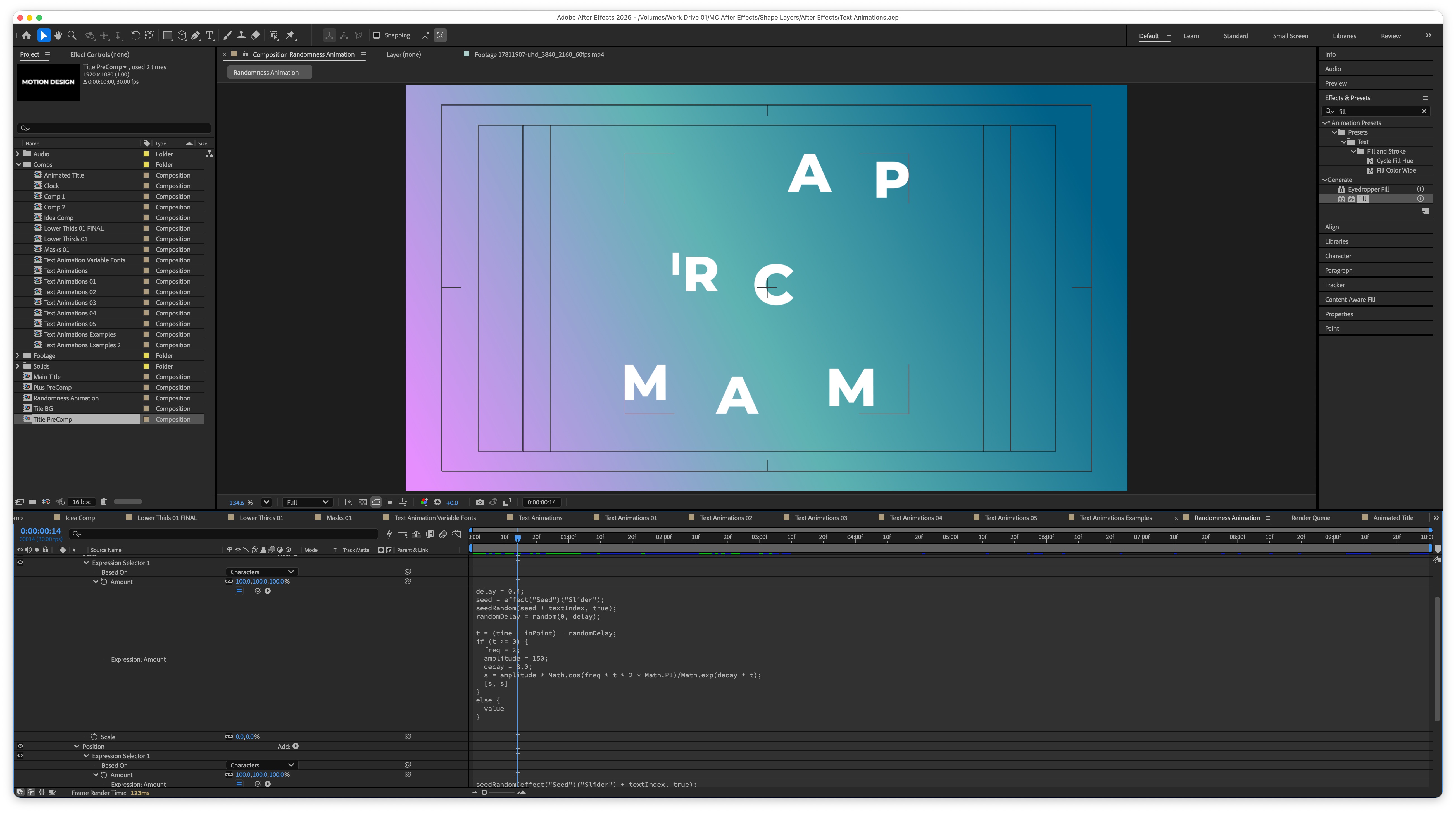Viewport: 1456px width, 813px height.
Task: Click the label color swatch for Title PreComp
Action: [146, 419]
